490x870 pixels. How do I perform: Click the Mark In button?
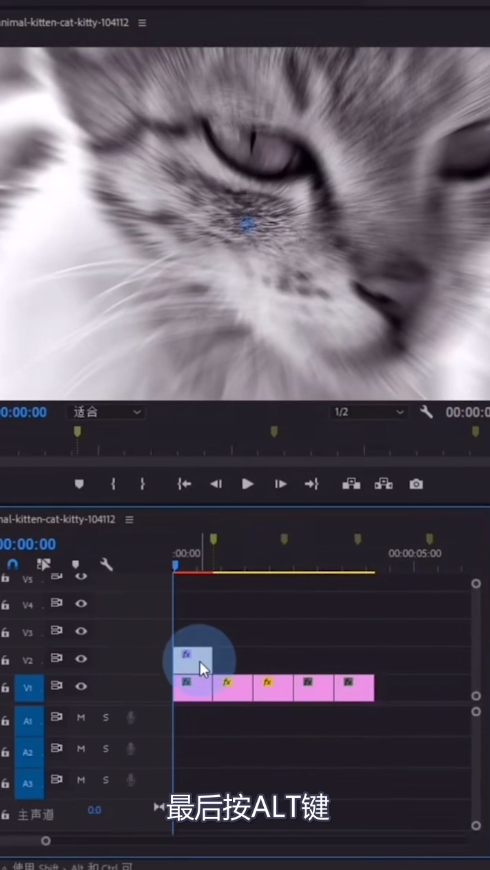[x=113, y=484]
